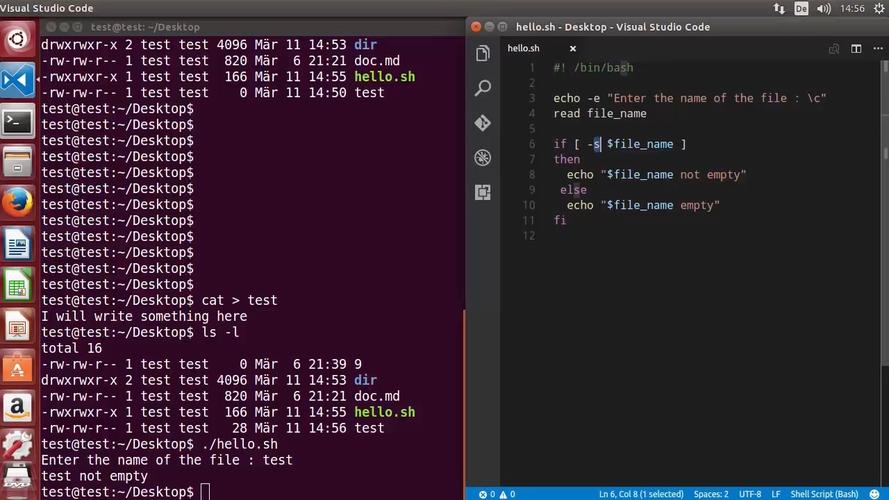
Task: Select the hello.sh tab
Action: 523,48
